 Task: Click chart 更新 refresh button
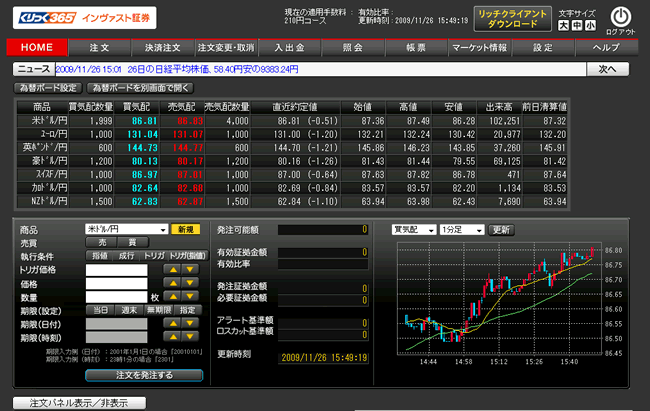pyautogui.click(x=501, y=230)
